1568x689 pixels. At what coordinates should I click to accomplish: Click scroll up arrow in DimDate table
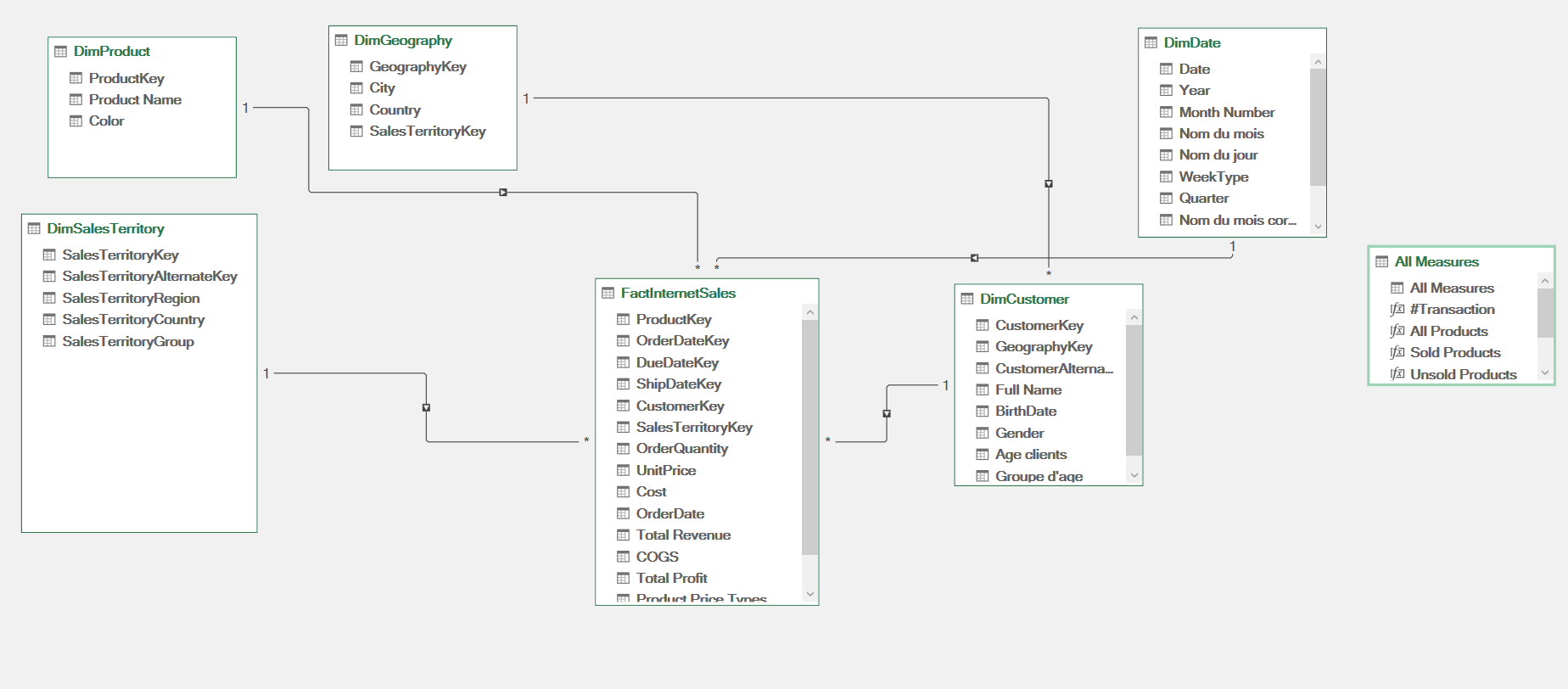click(x=1318, y=62)
